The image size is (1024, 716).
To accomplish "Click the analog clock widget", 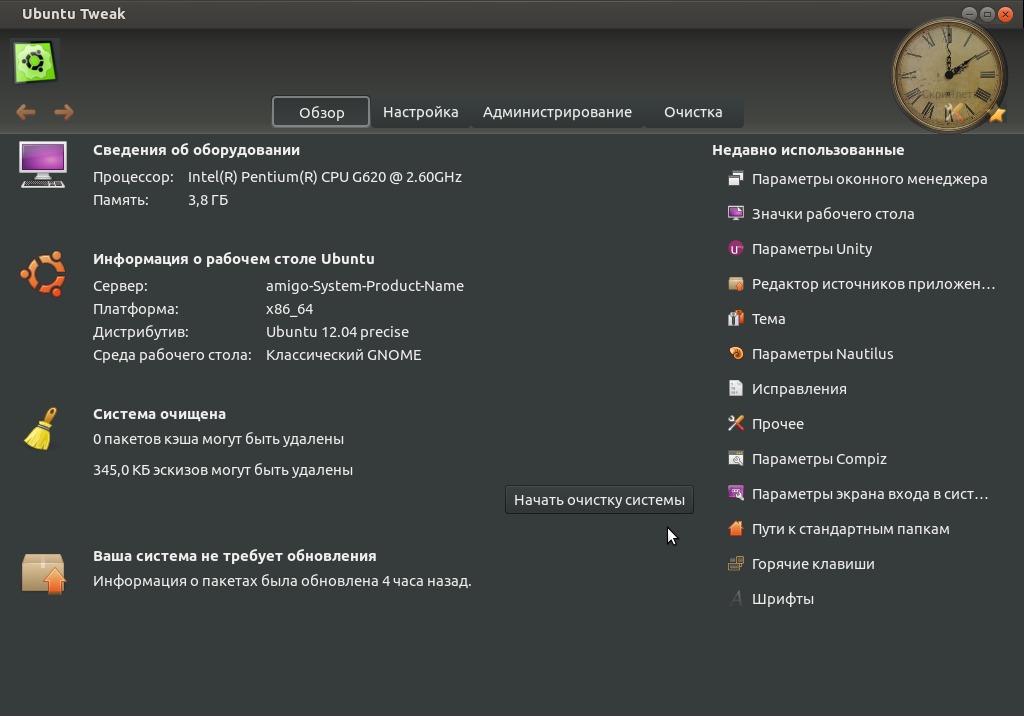I will [x=948, y=74].
